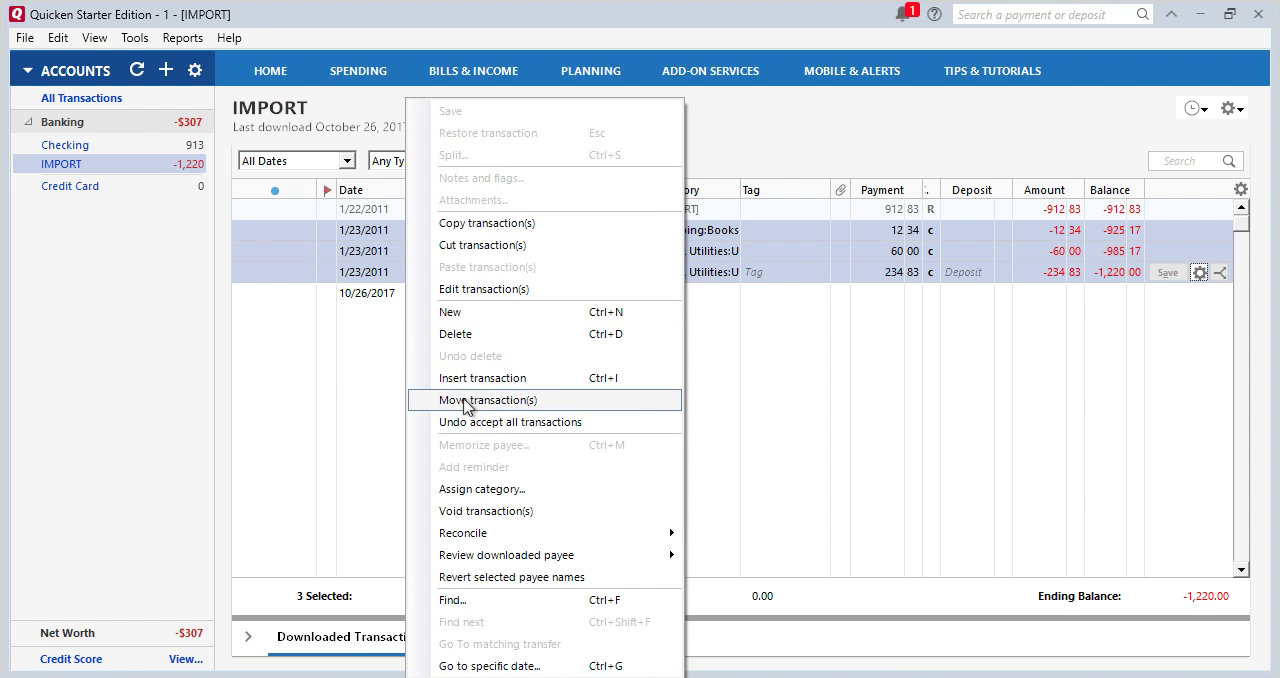Switch to the ADD-ON SERVICES tab
Image resolution: width=1280 pixels, height=678 pixels.
[x=710, y=71]
